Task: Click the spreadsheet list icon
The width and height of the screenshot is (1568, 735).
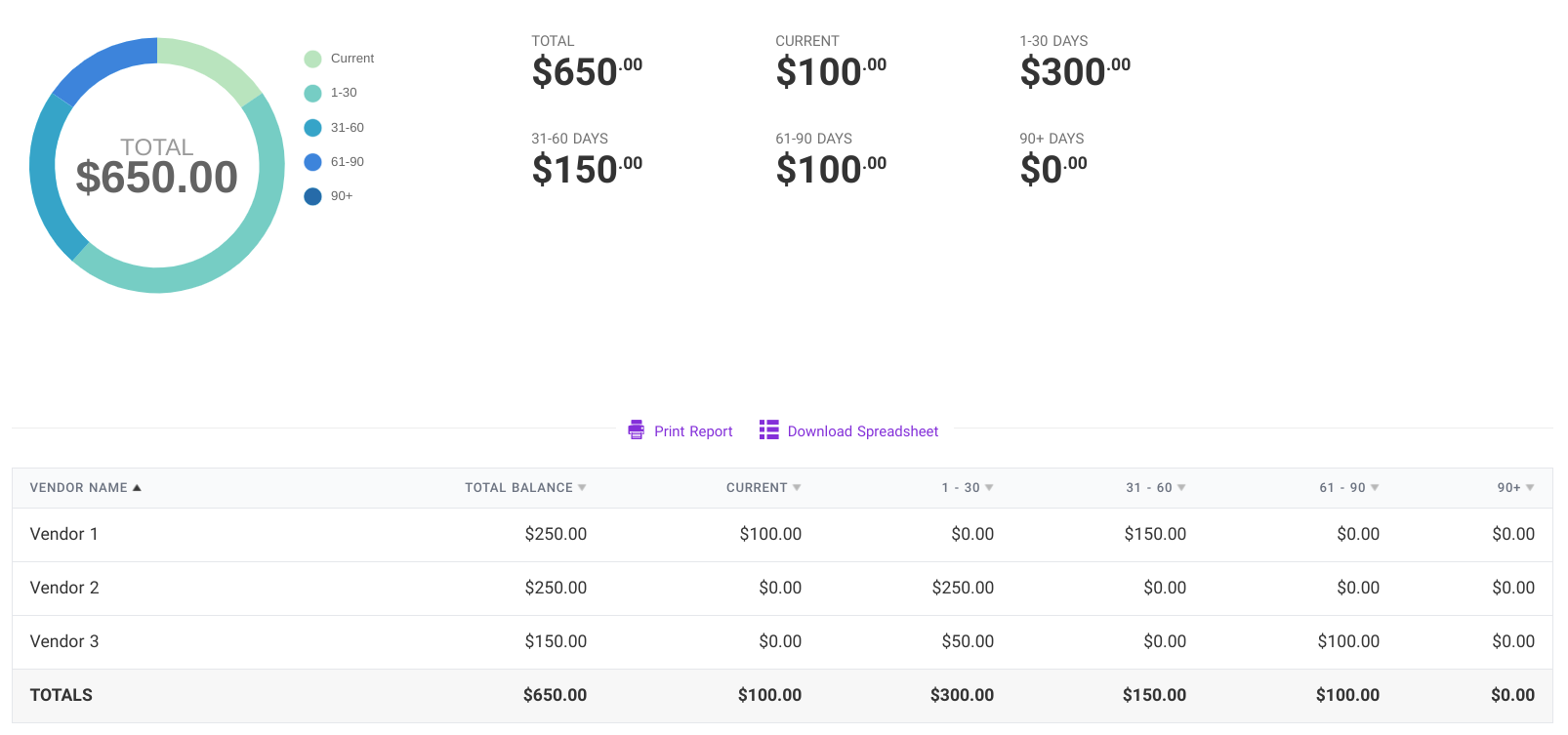Action: tap(769, 430)
